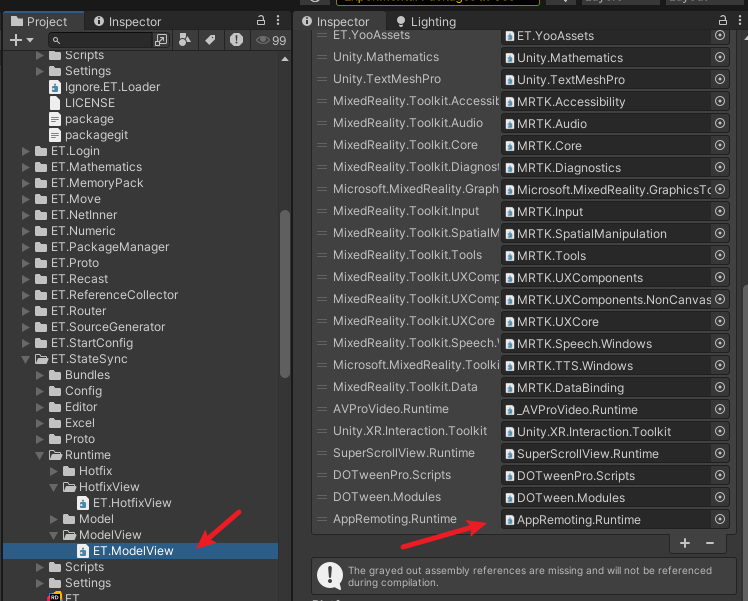Open object picker for _AVProVideo.Runtime
Viewport: 748px width, 601px height.
720,409
